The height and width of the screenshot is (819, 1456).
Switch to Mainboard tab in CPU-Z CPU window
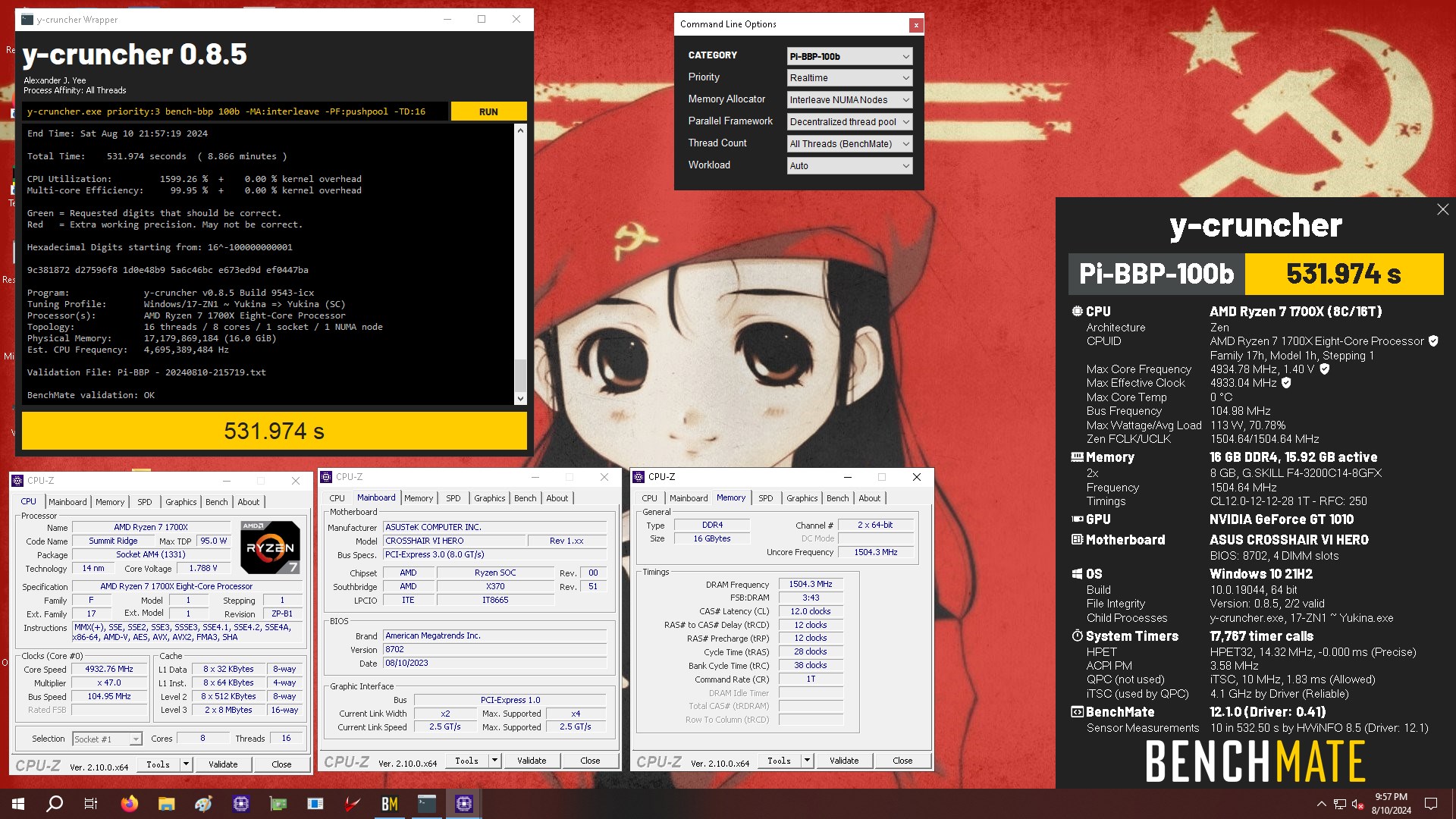point(67,502)
